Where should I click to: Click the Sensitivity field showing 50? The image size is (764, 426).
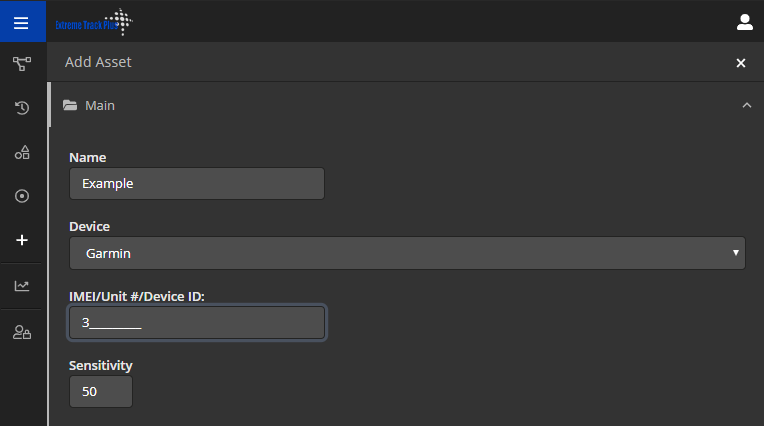tap(101, 391)
